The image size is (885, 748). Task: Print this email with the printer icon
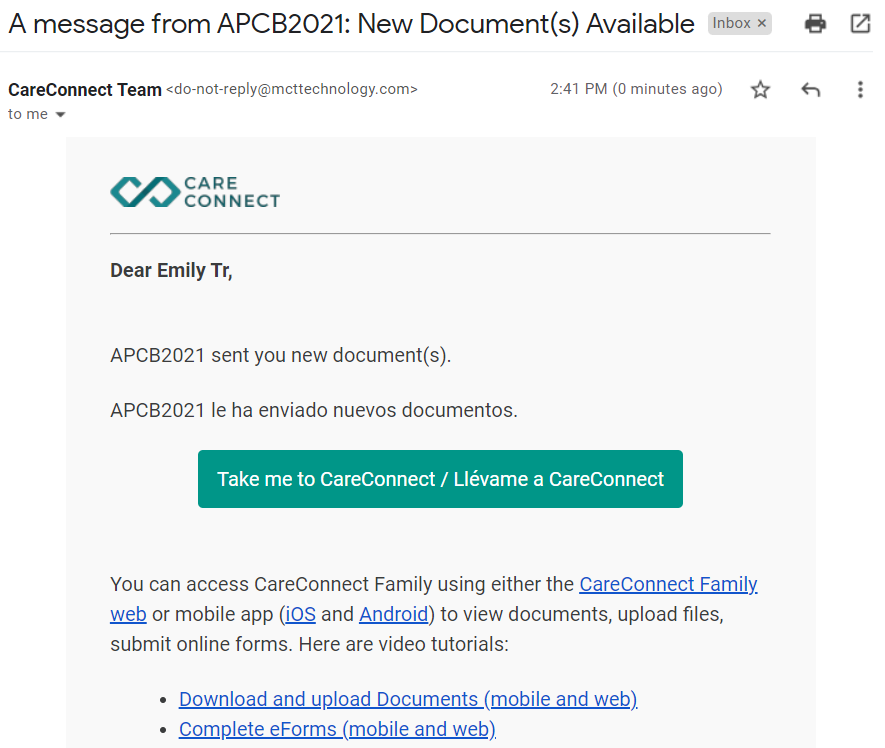pos(815,24)
